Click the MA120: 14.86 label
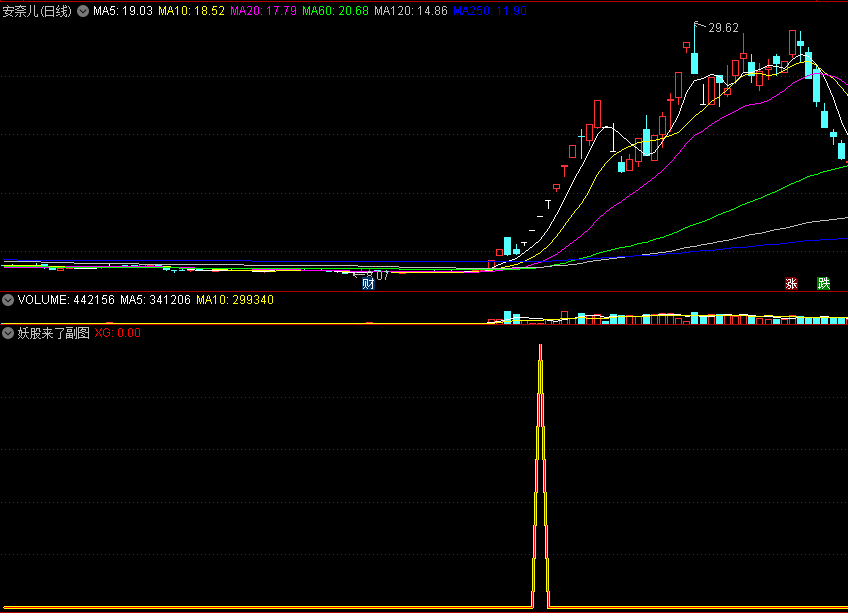Screen dimensions: 848x613 pyautogui.click(x=410, y=11)
